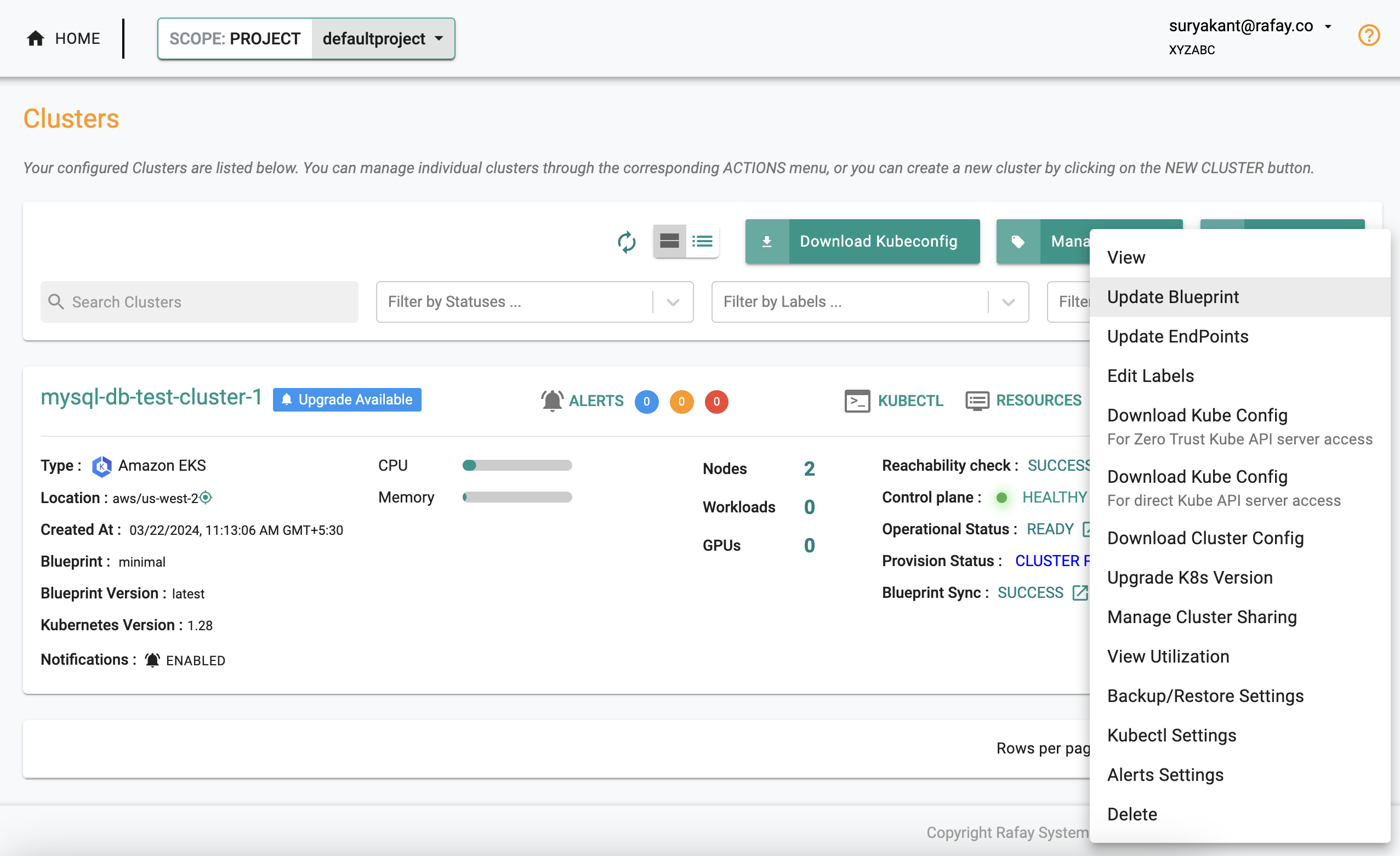
Task: Open the orange alerts count badge
Action: coord(681,402)
